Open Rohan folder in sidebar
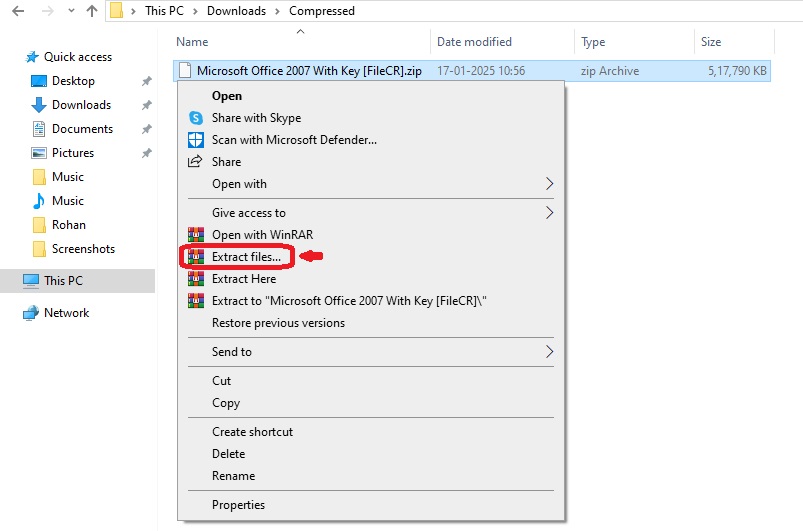Image resolution: width=803 pixels, height=531 pixels. coord(69,225)
